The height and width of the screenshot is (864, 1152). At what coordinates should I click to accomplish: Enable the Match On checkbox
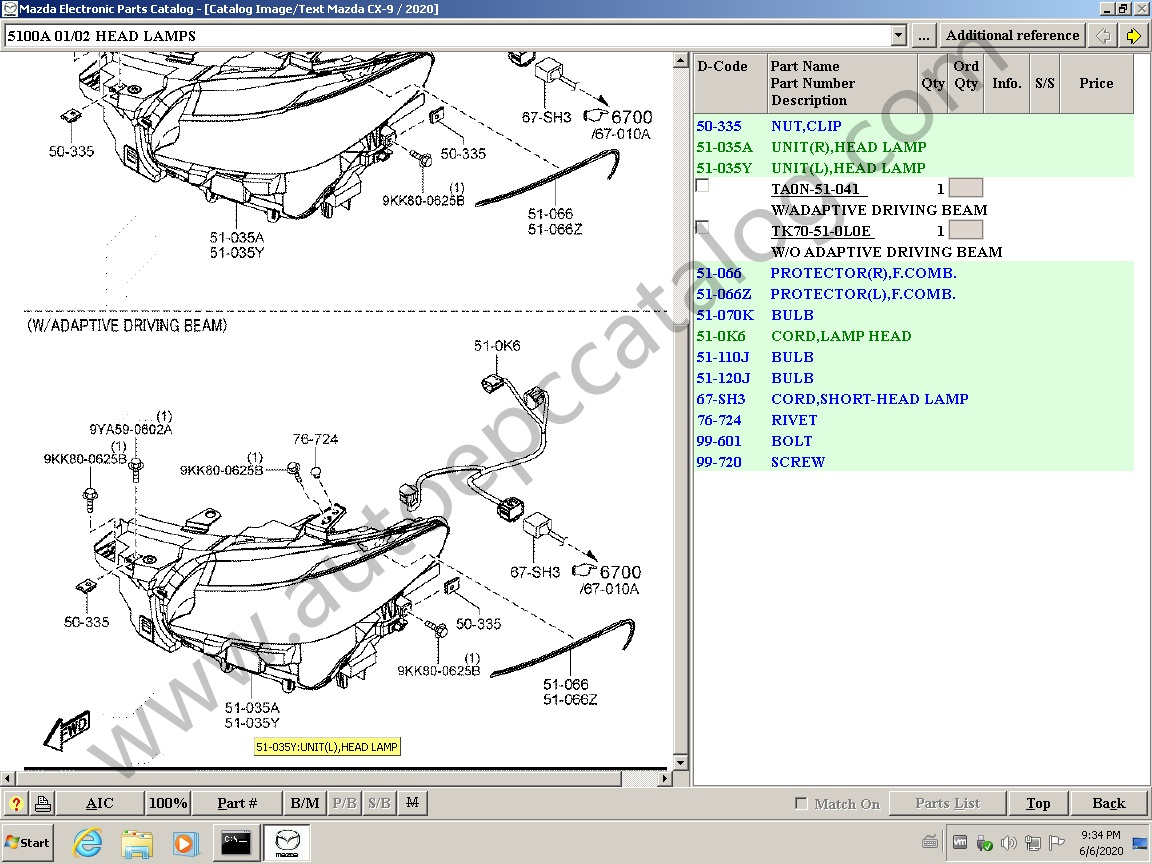pos(802,803)
